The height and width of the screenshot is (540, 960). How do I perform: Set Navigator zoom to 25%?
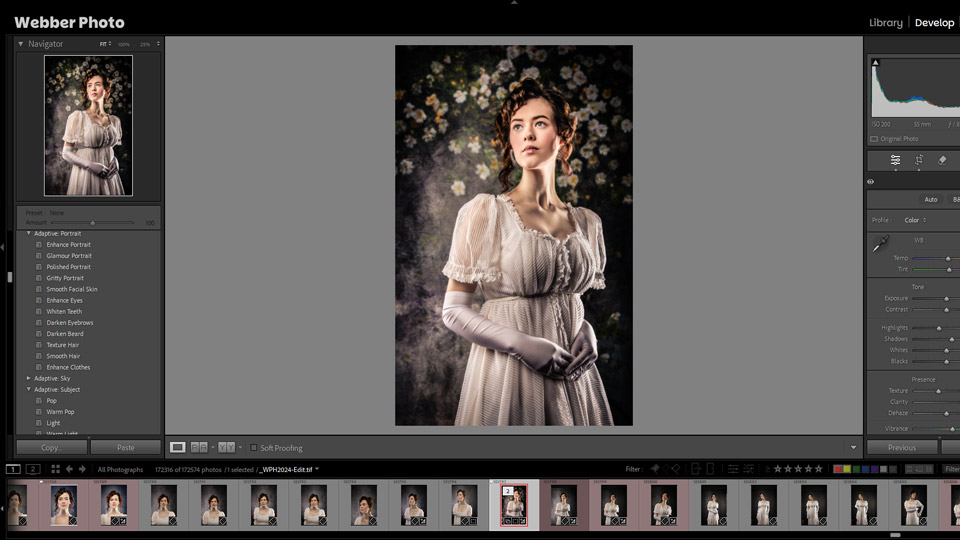click(145, 44)
